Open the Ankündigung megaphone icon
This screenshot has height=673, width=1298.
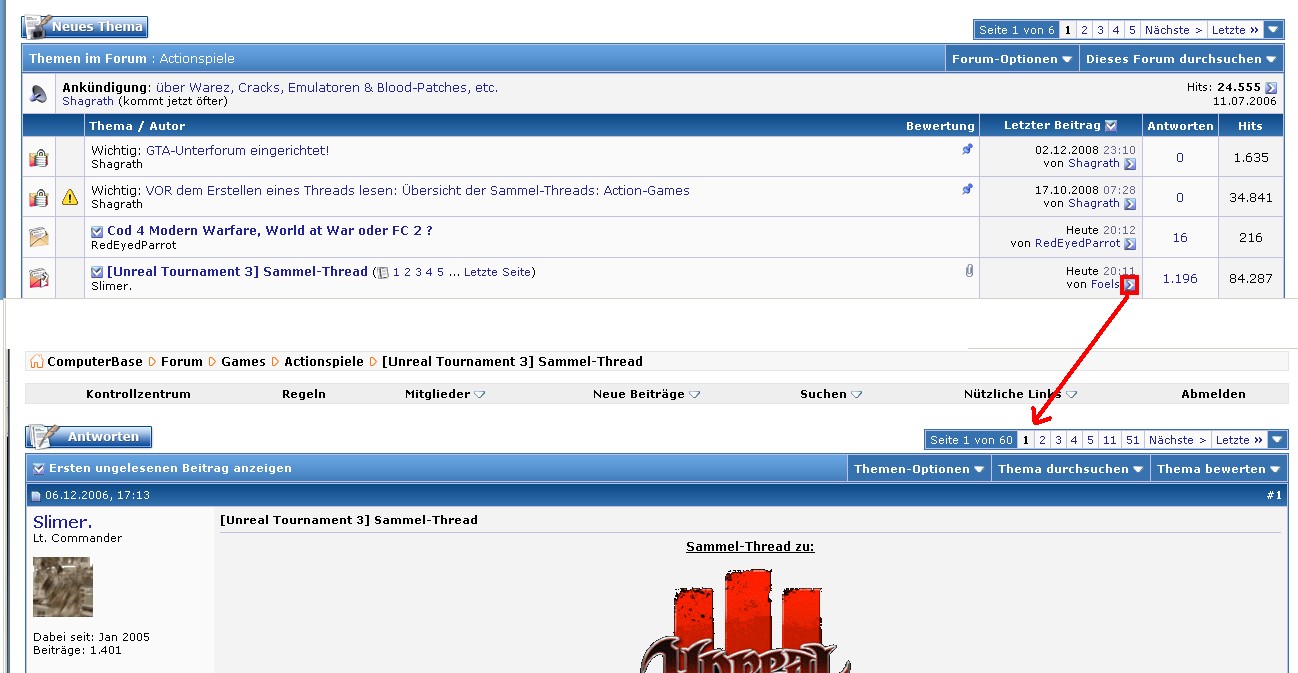[x=38, y=95]
